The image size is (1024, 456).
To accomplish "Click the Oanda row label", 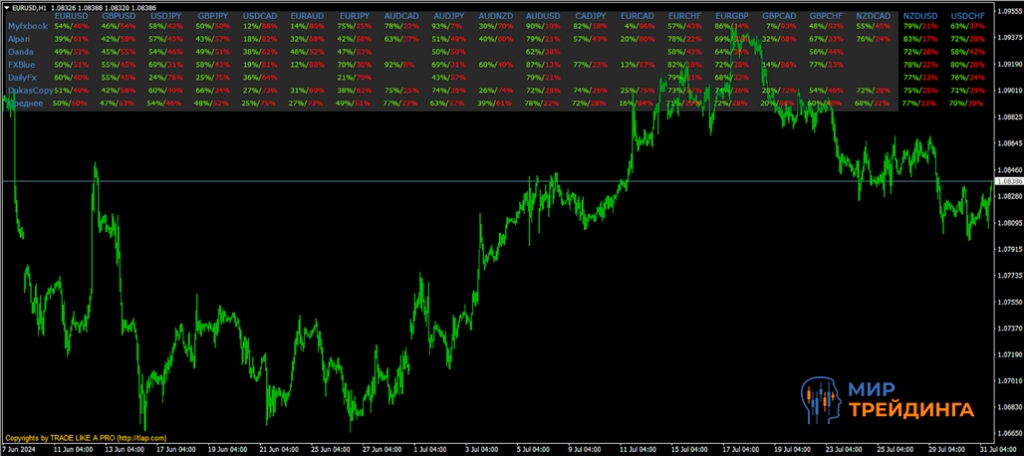I will coord(20,51).
